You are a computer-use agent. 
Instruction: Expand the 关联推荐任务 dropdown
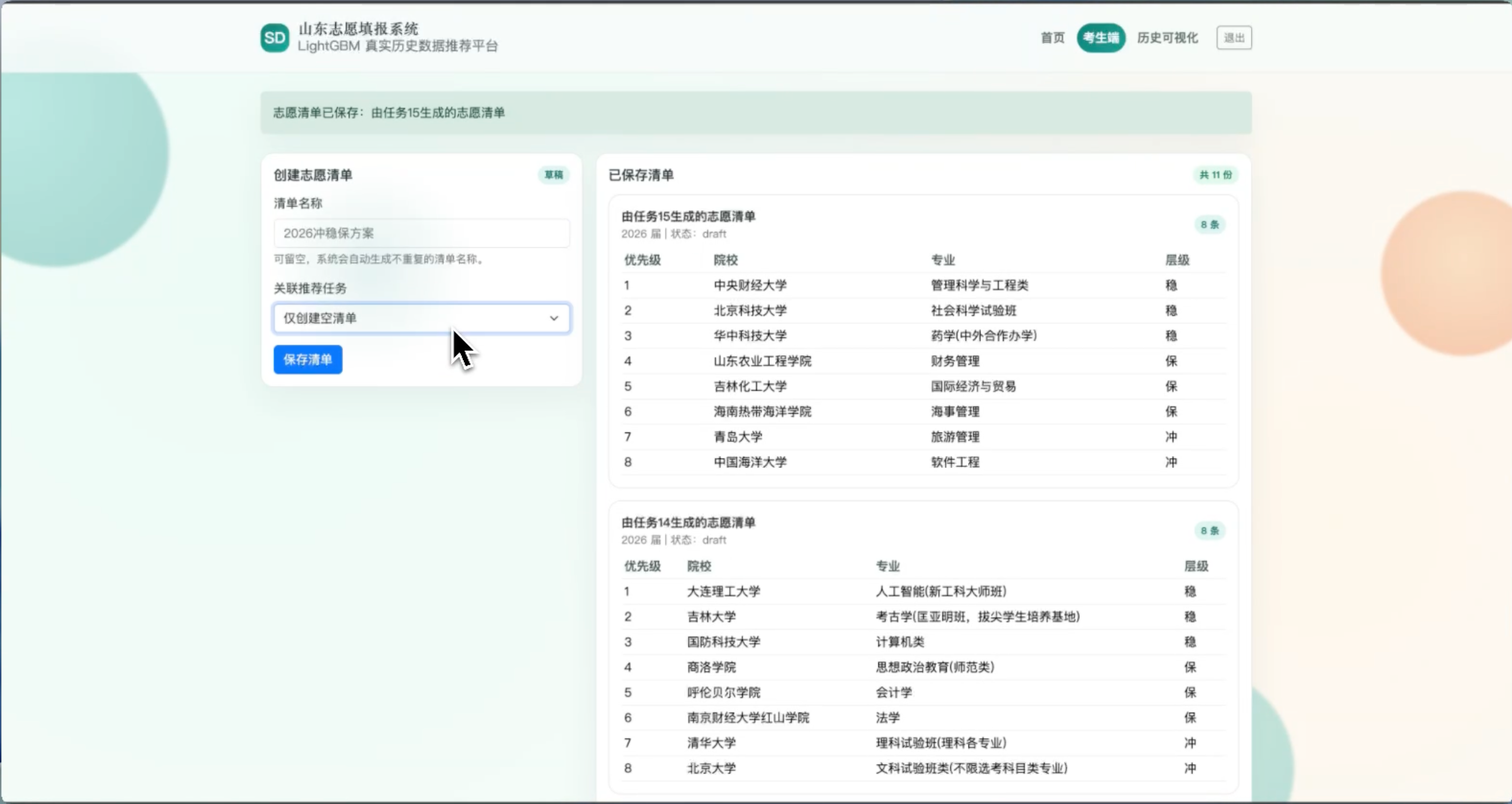[x=411, y=318]
